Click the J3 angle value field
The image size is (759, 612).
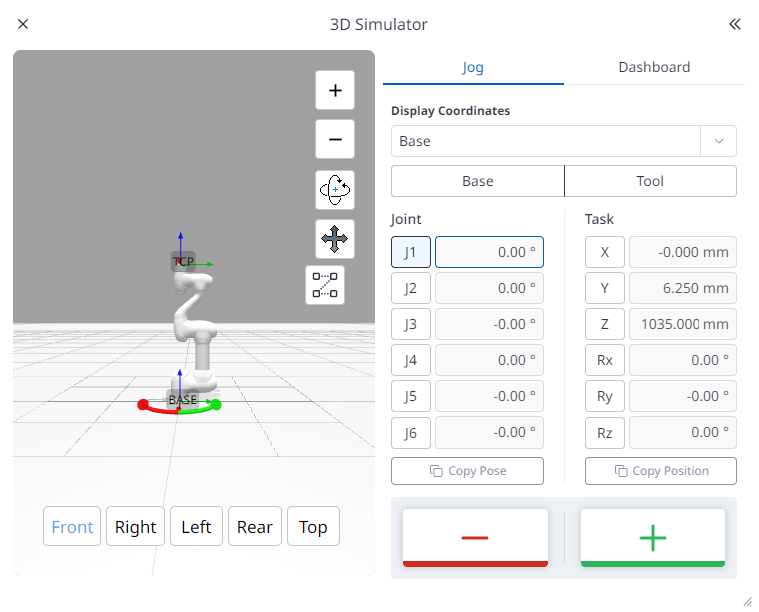pyautogui.click(x=489, y=324)
